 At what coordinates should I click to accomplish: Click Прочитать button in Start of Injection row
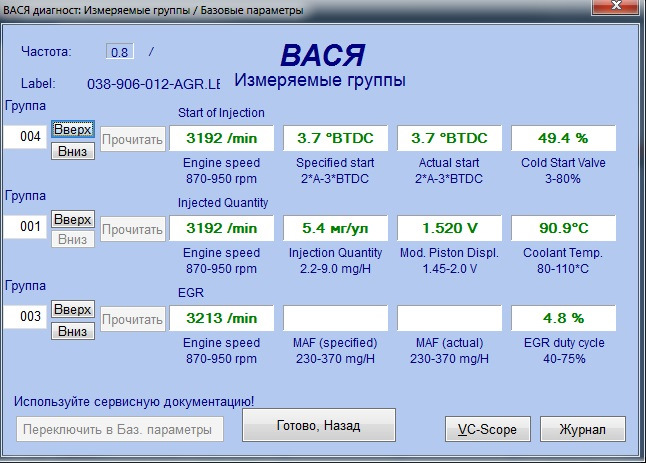pyautogui.click(x=133, y=139)
